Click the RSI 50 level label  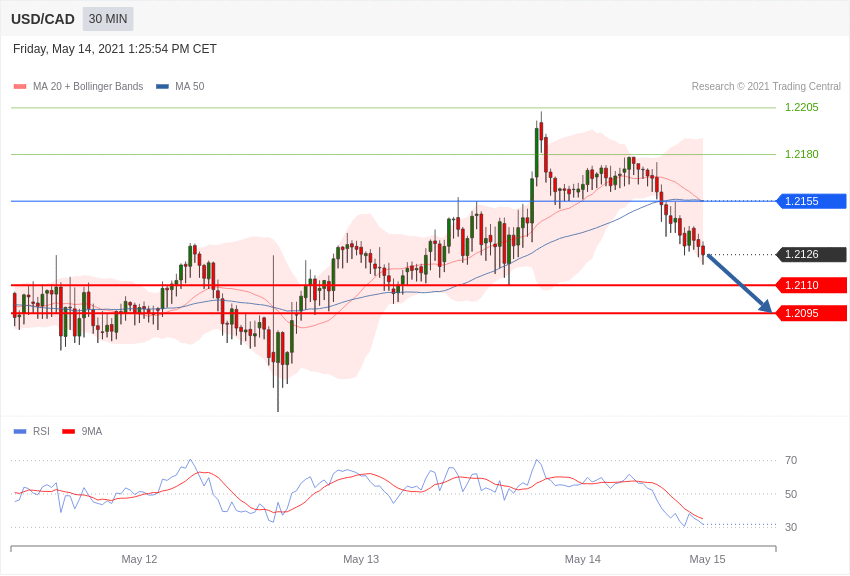791,494
